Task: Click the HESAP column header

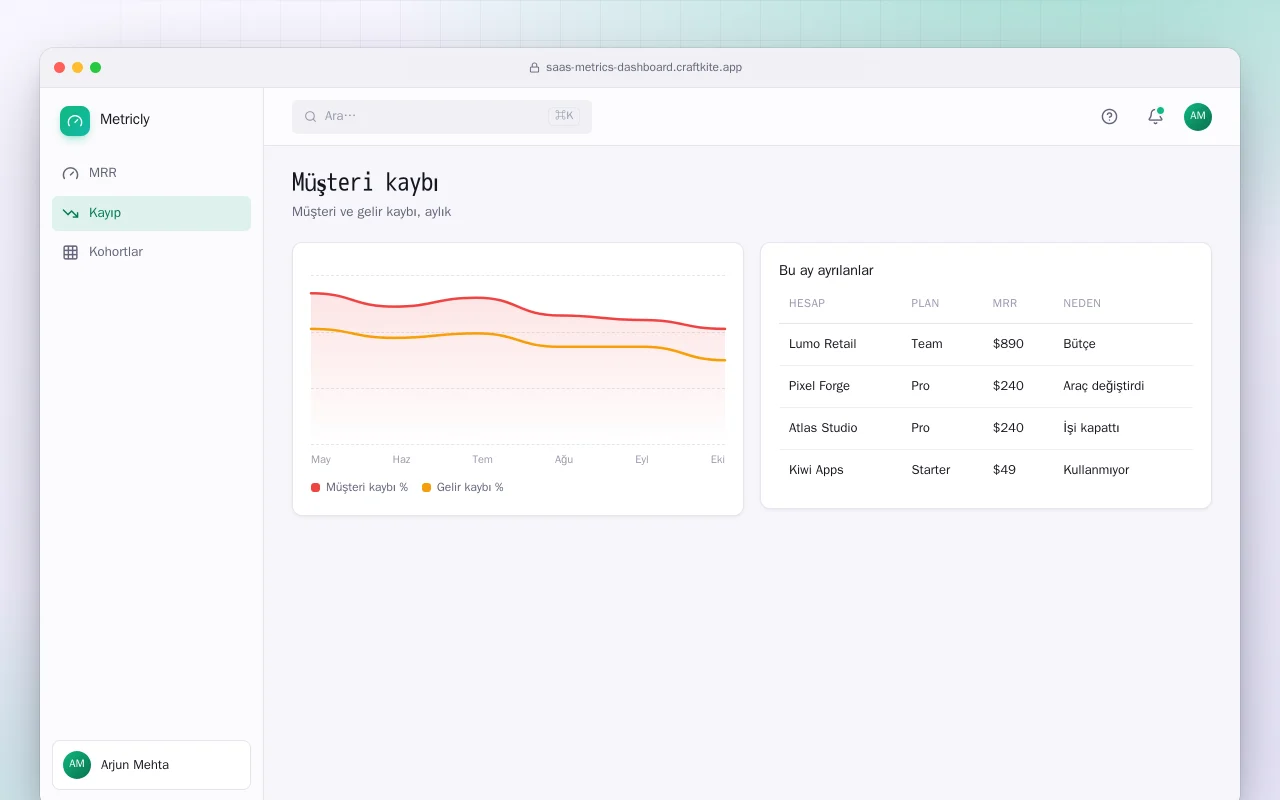Action: click(807, 304)
